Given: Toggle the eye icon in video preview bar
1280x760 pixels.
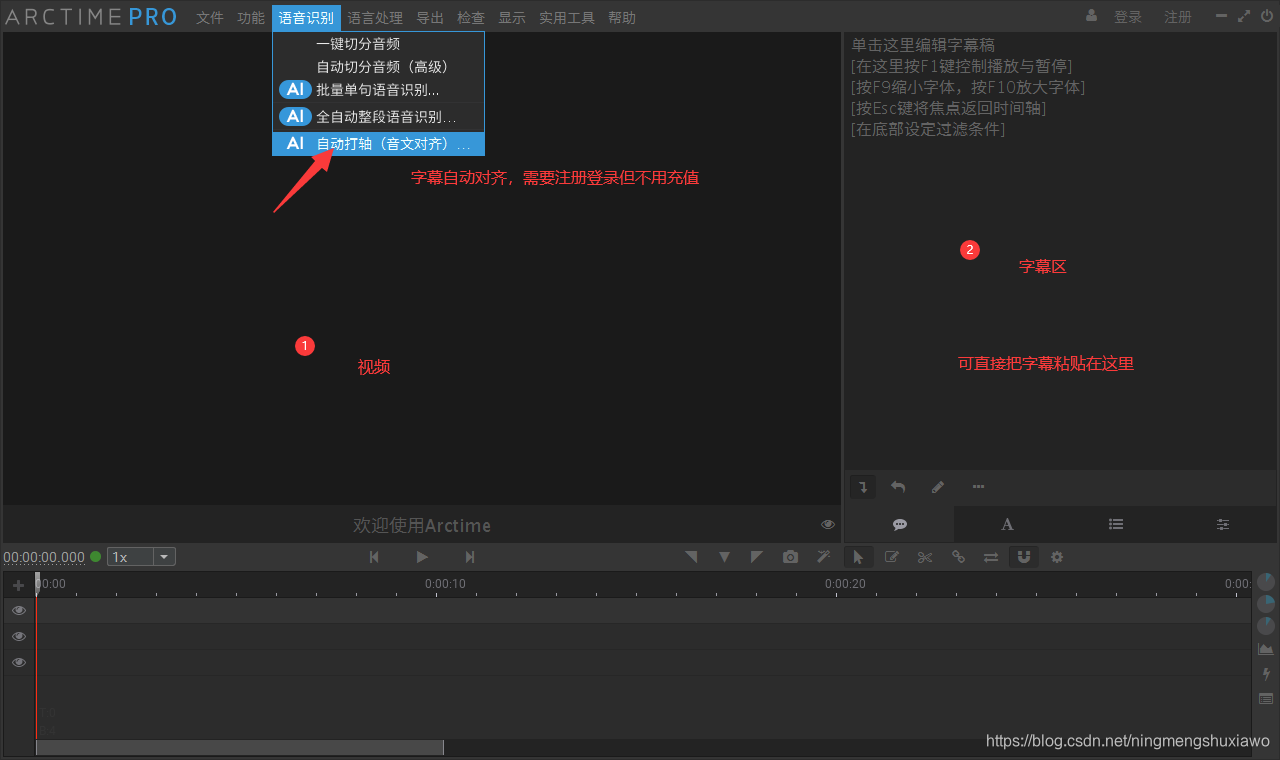Looking at the screenshot, I should (x=828, y=524).
